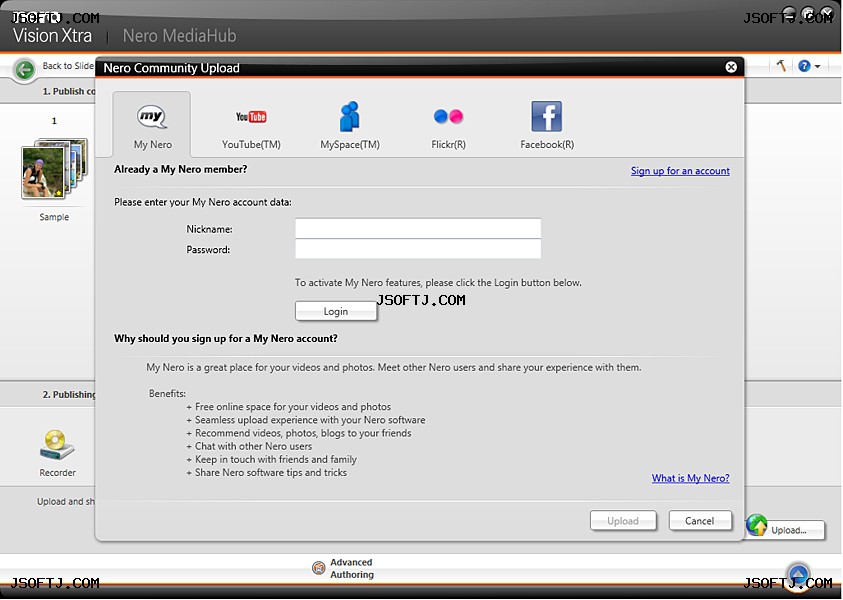Open the What is My Nero? link
The image size is (843, 600).
click(690, 478)
